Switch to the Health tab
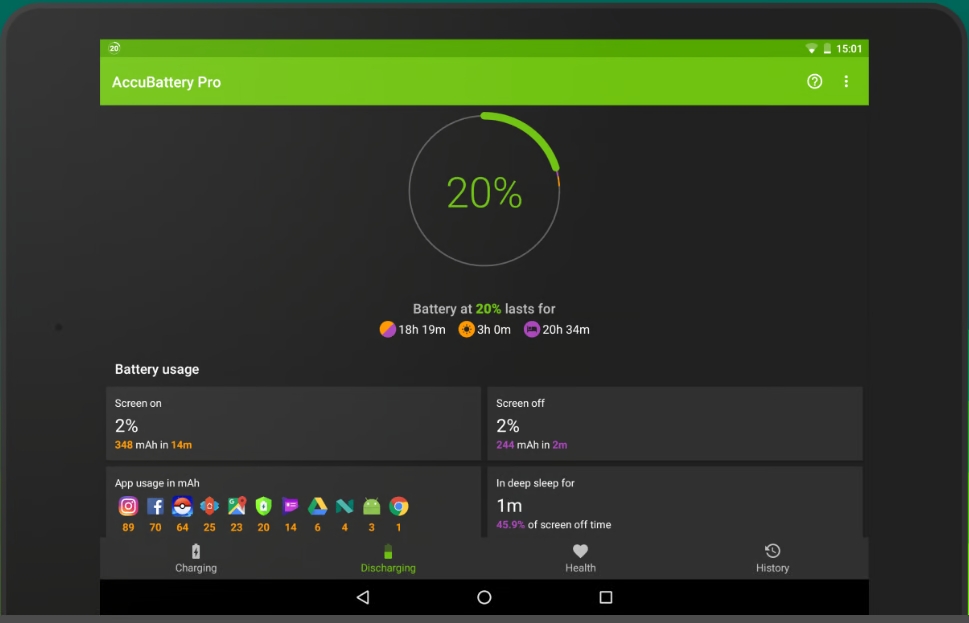 pyautogui.click(x=580, y=558)
